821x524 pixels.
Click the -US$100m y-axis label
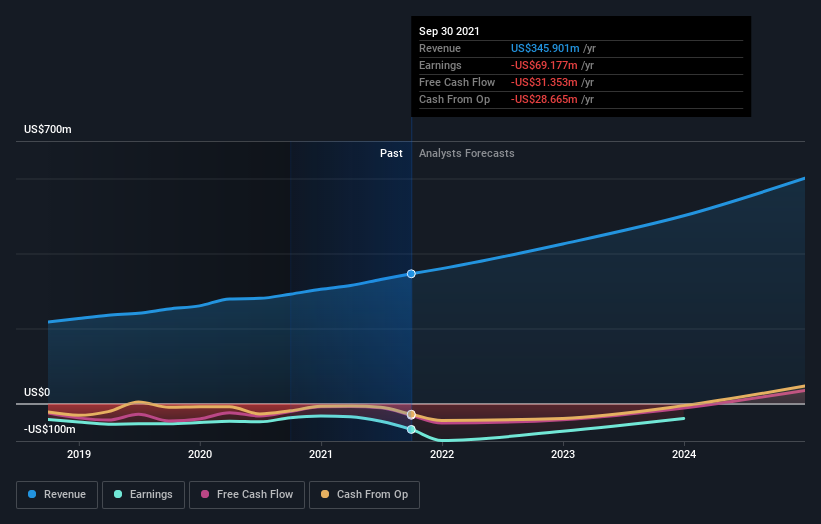point(50,429)
